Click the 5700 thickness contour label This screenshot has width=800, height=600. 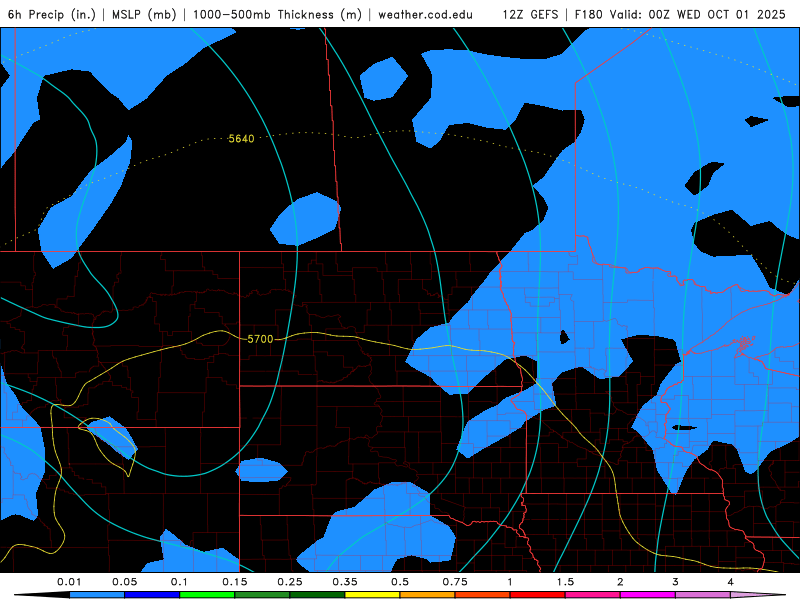[260, 339]
